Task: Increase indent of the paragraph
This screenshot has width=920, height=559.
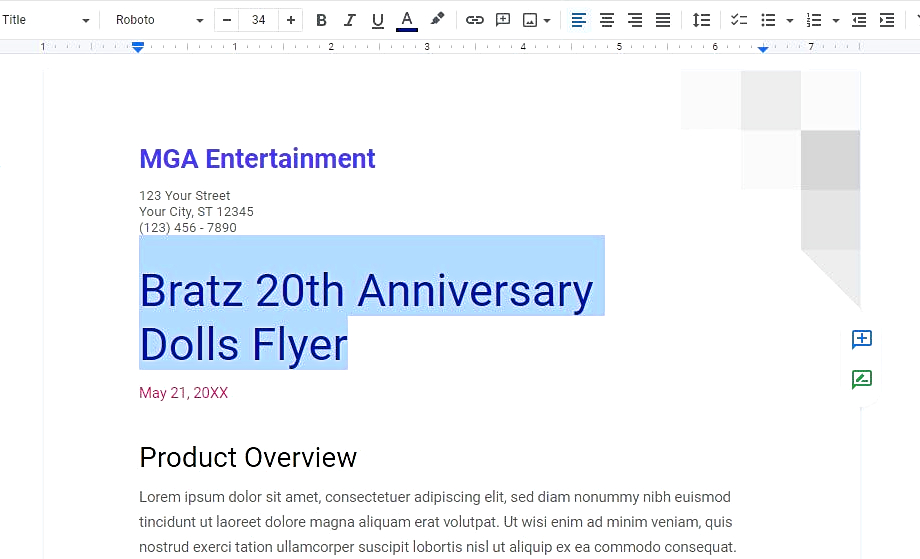Action: point(887,20)
